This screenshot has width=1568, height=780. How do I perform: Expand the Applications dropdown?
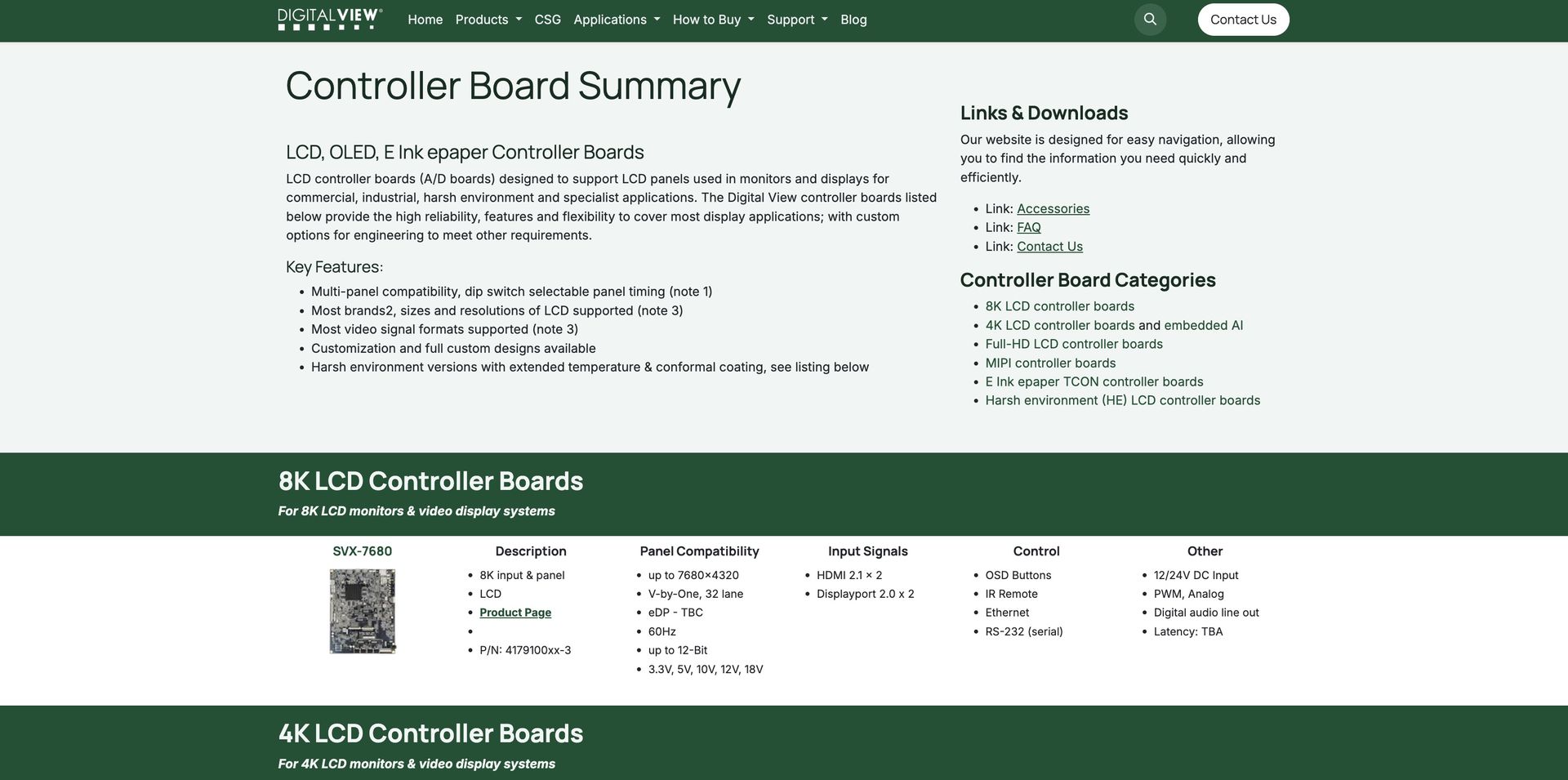tap(616, 20)
